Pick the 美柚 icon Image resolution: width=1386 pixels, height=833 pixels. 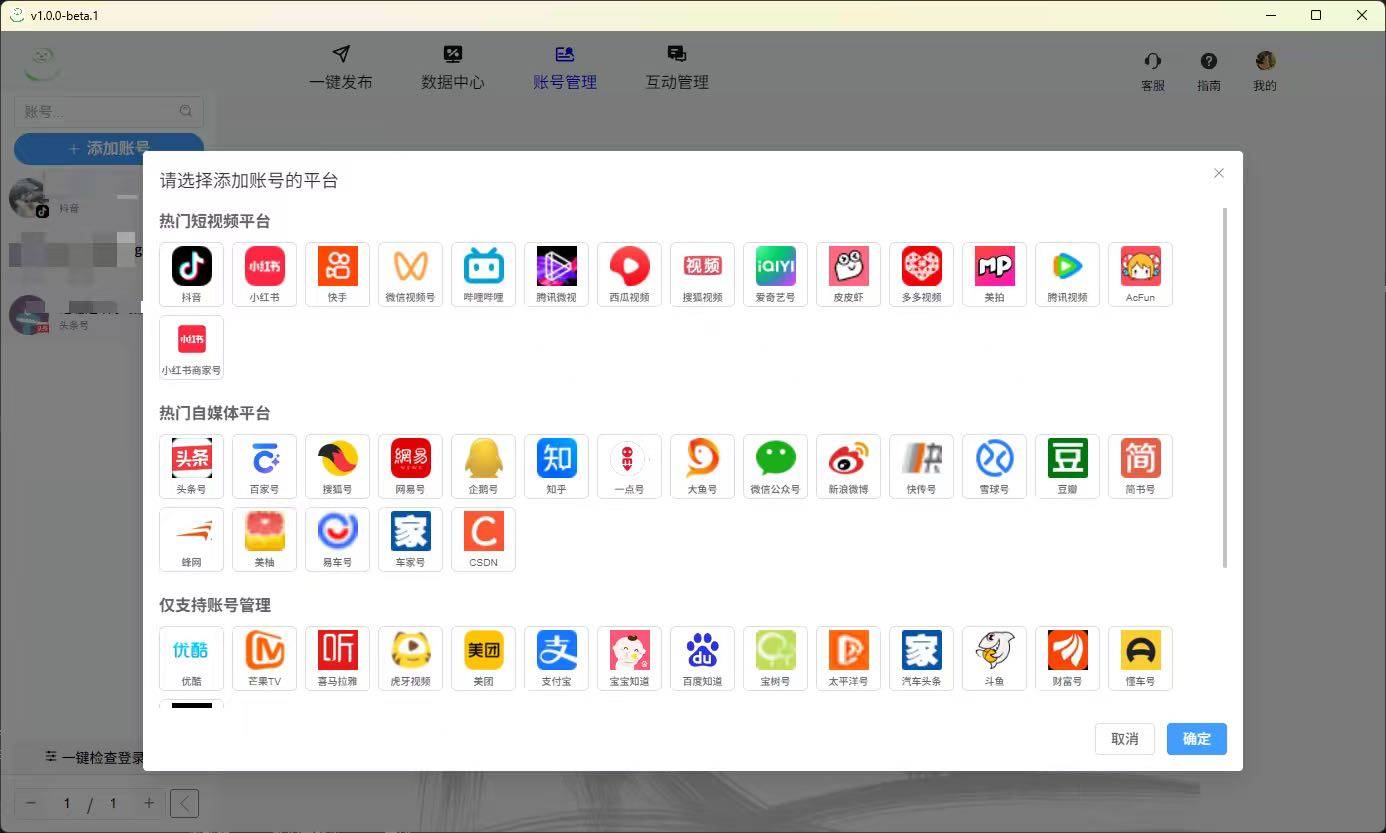(264, 539)
